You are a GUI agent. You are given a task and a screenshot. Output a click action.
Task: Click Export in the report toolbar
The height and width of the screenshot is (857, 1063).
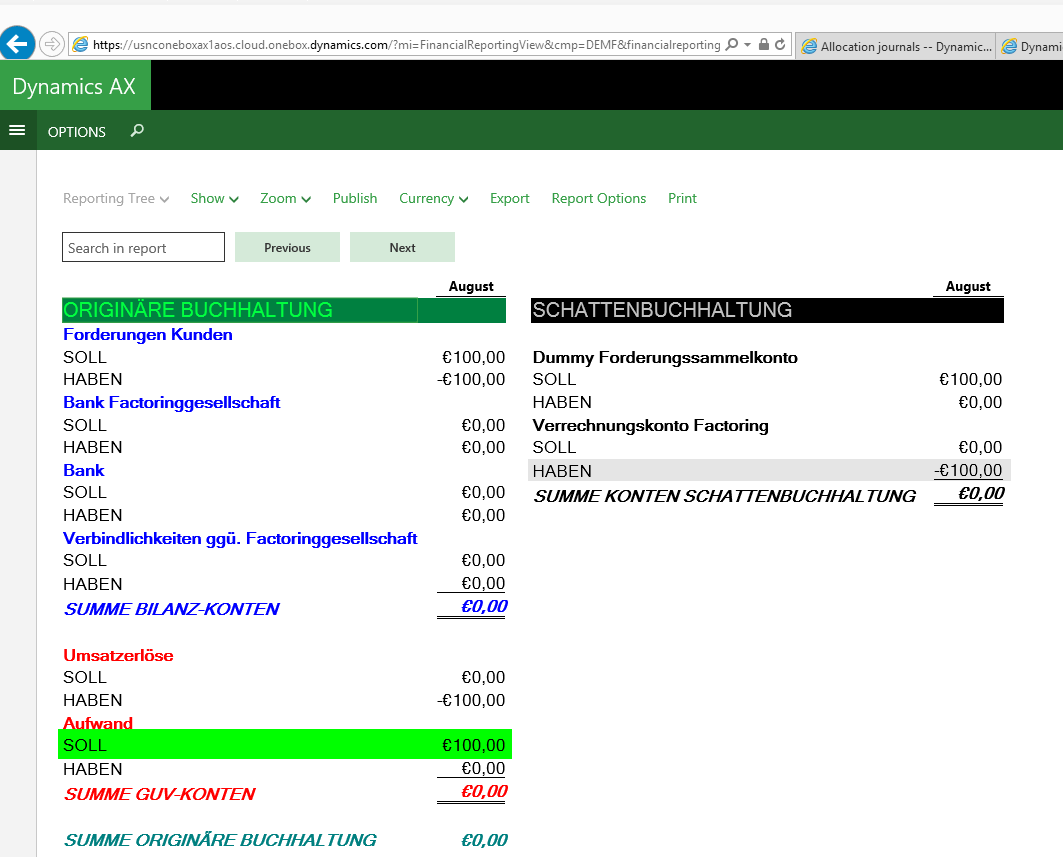click(509, 199)
